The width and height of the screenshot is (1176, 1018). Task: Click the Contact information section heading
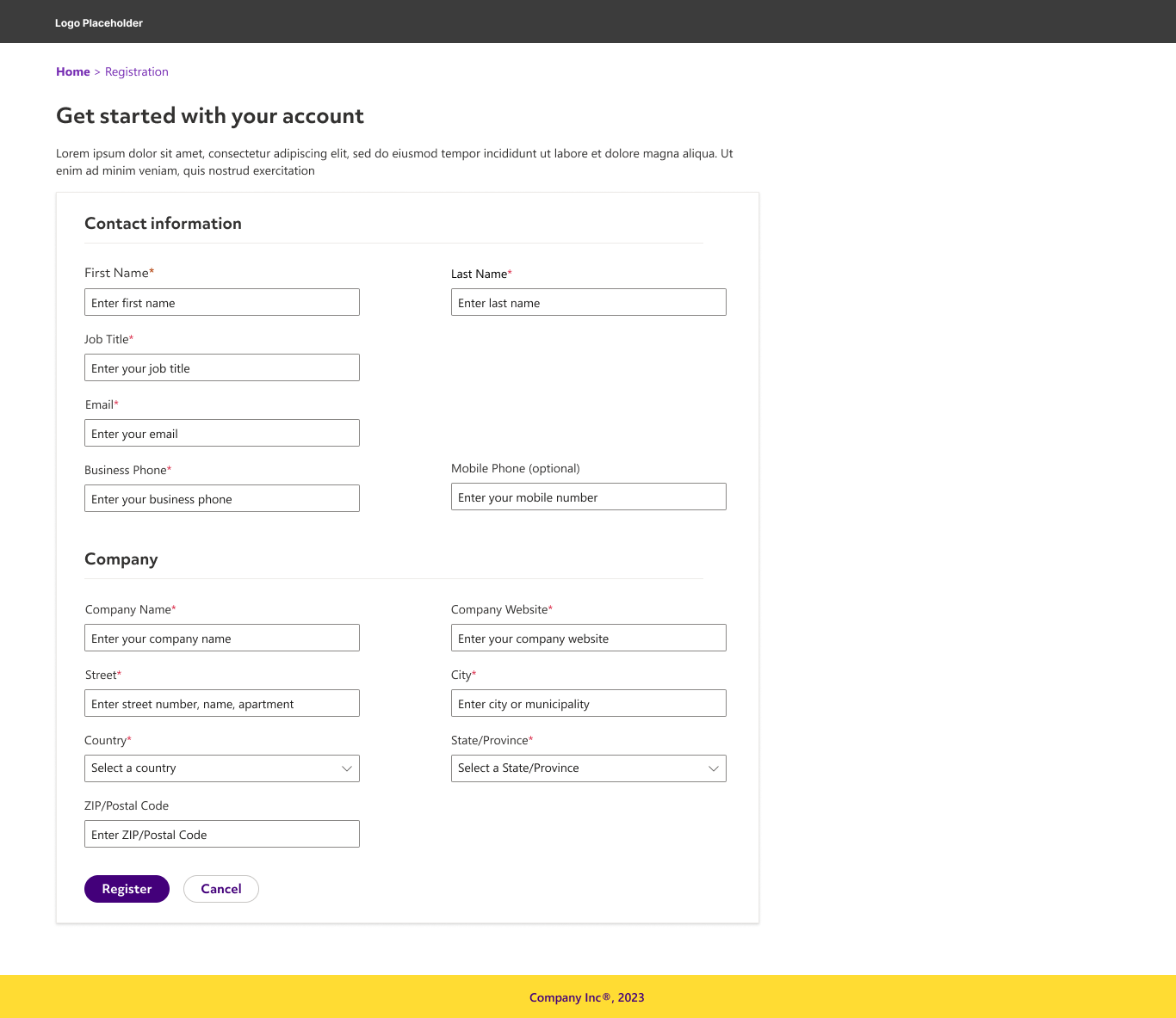[163, 224]
